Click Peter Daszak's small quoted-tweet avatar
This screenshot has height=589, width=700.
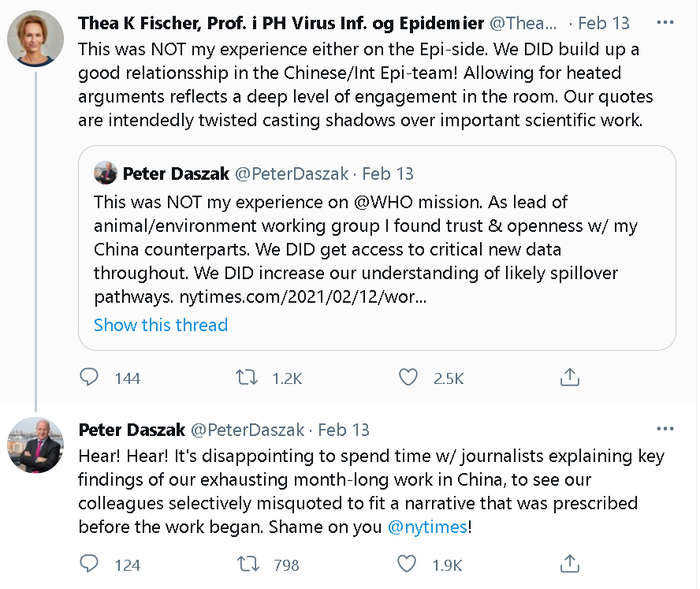(105, 173)
